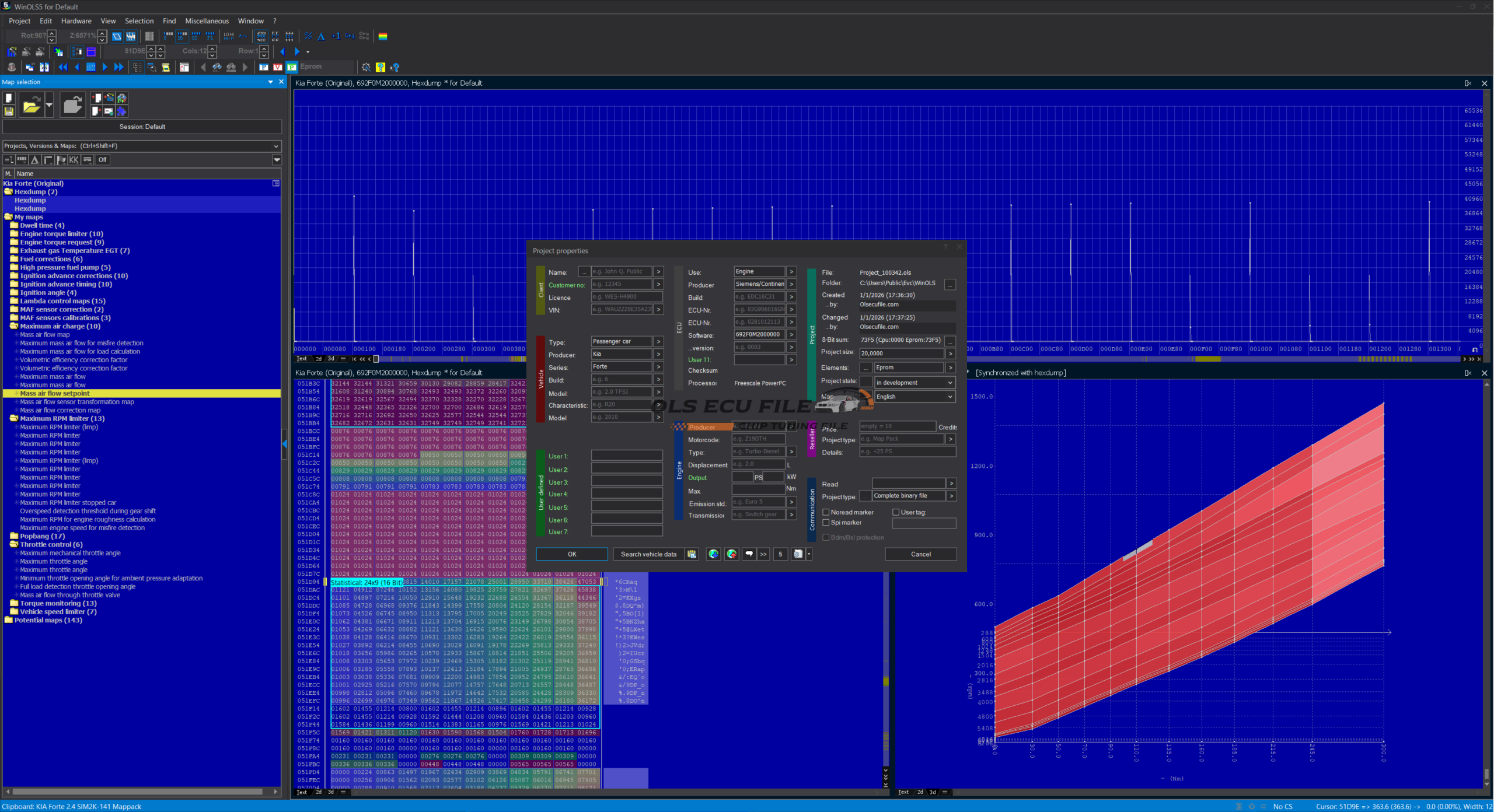This screenshot has height=812, width=1494.
Task: Click the speech bubble comment icon
Action: click(x=749, y=554)
